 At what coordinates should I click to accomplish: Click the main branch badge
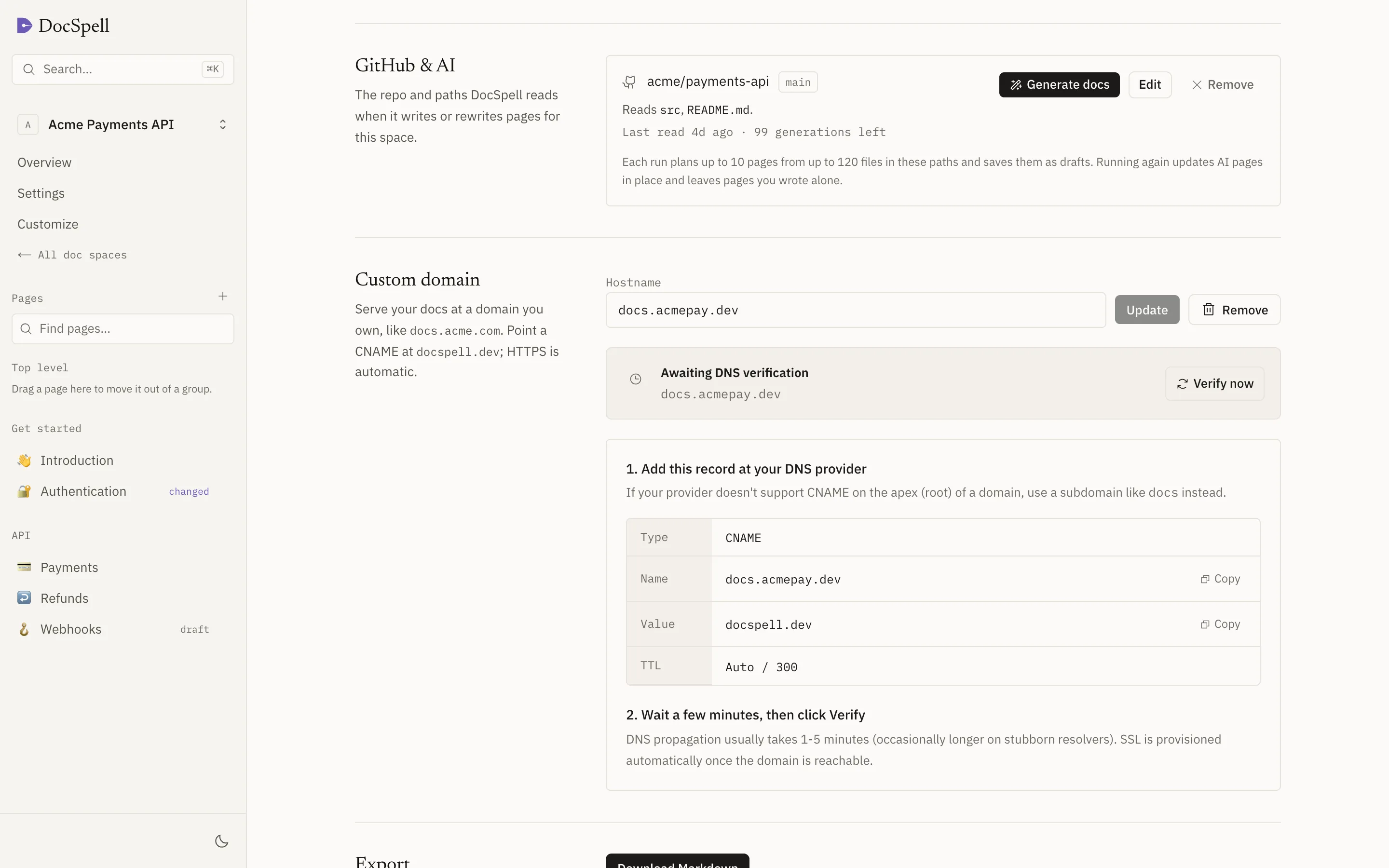tap(798, 82)
